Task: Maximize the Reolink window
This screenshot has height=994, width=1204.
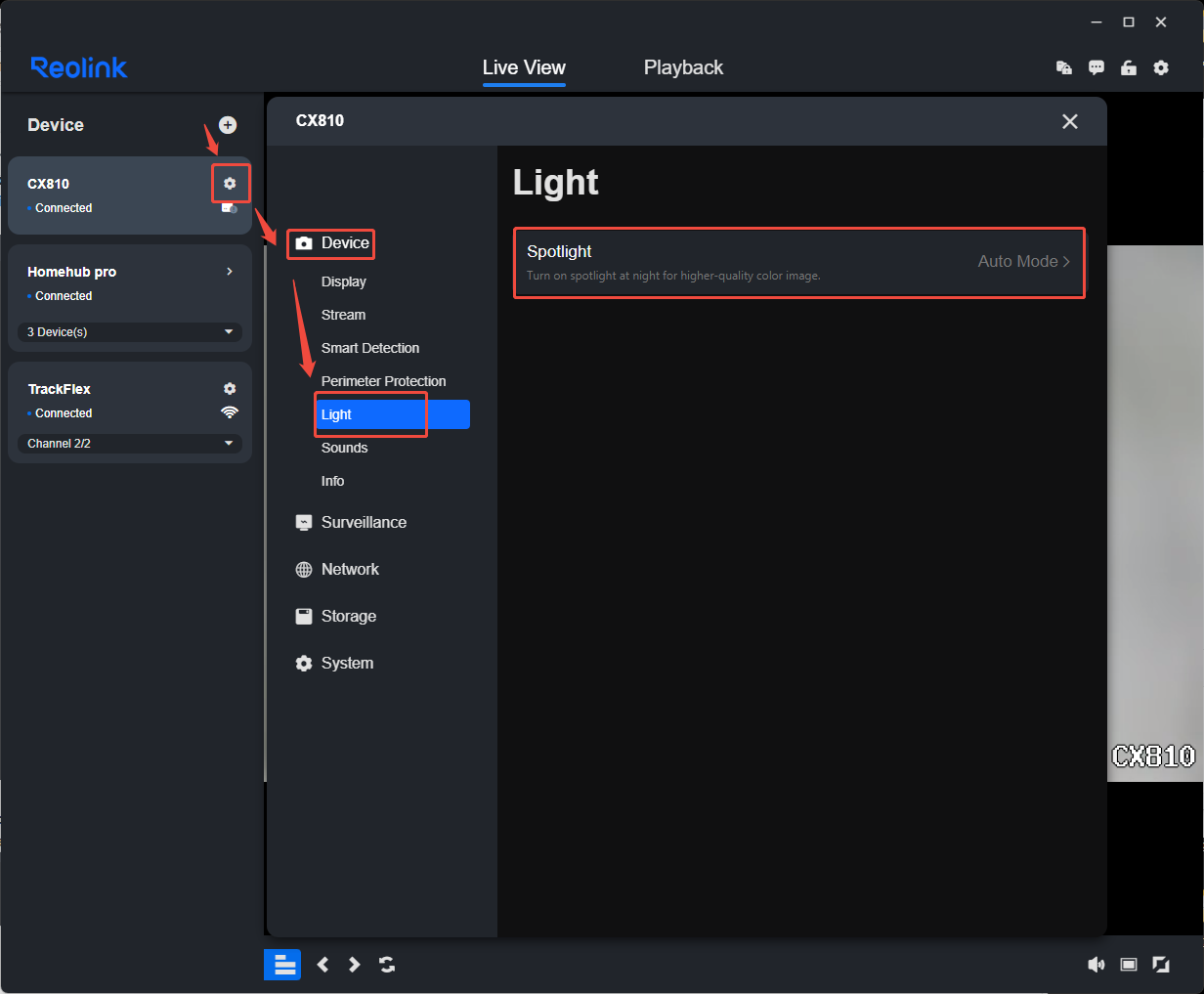Action: 1129,22
